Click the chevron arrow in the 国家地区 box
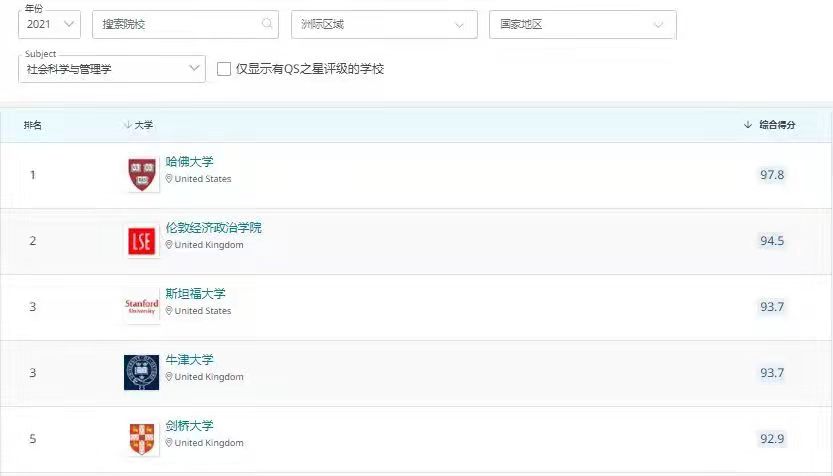This screenshot has height=476, width=833. 658,24
